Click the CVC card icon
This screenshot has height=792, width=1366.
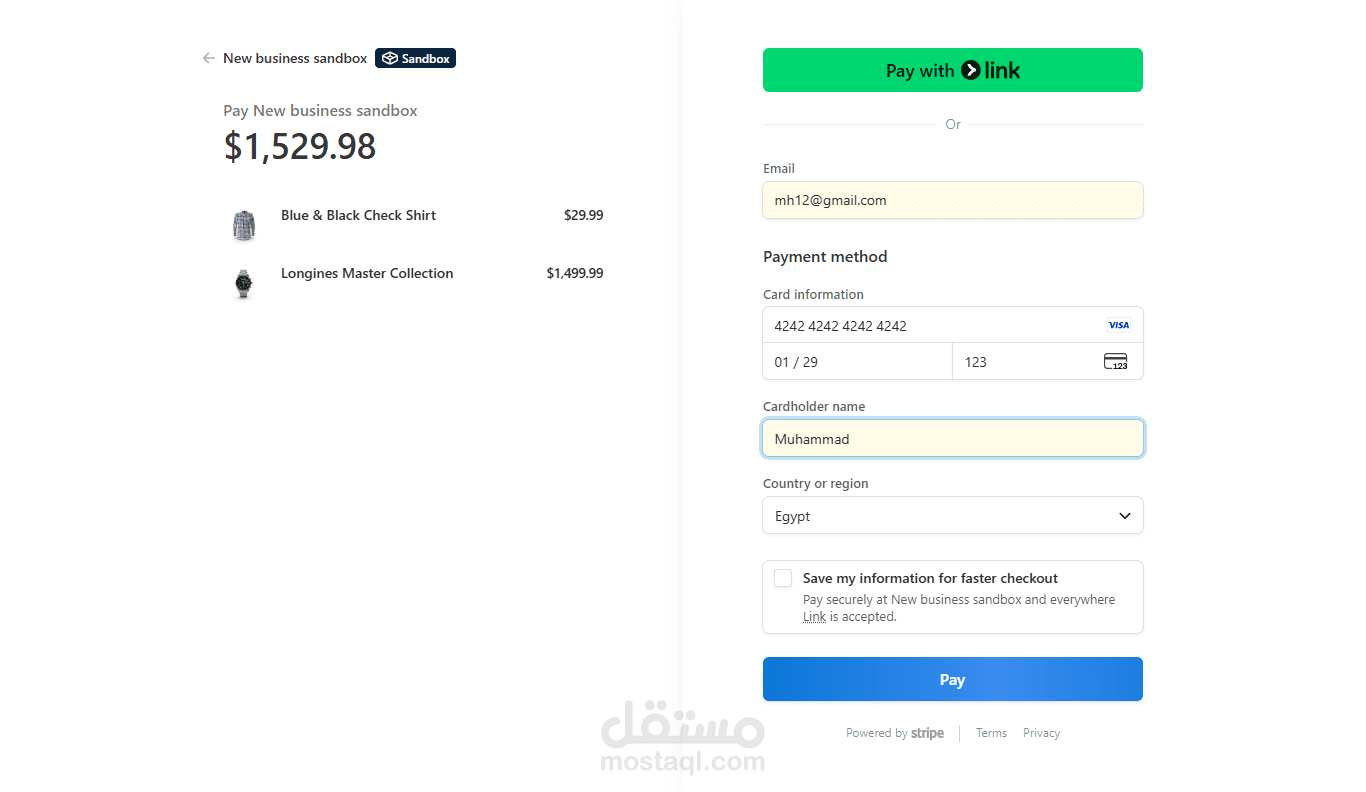click(x=1115, y=362)
